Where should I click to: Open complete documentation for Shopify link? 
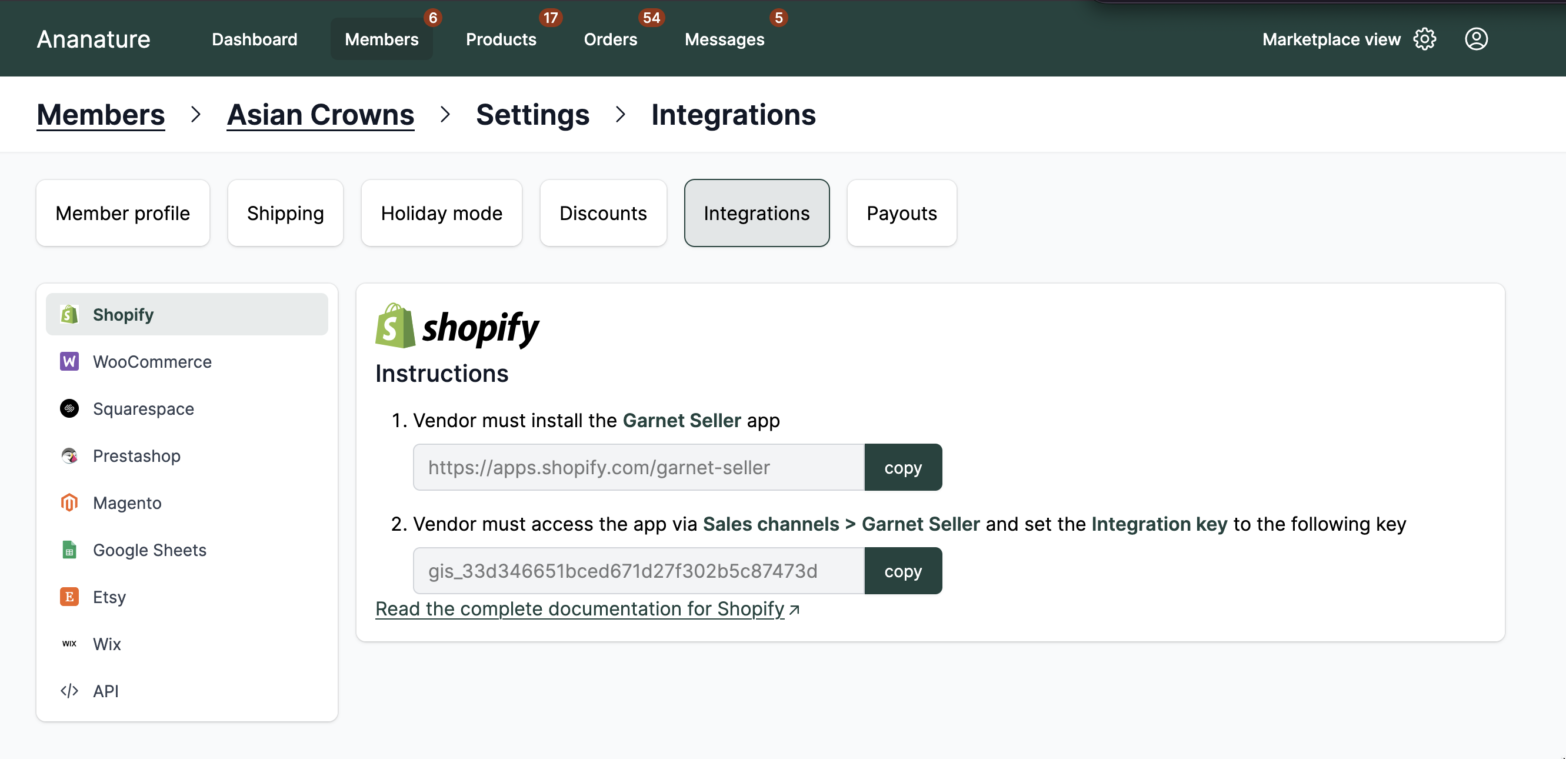(x=587, y=609)
